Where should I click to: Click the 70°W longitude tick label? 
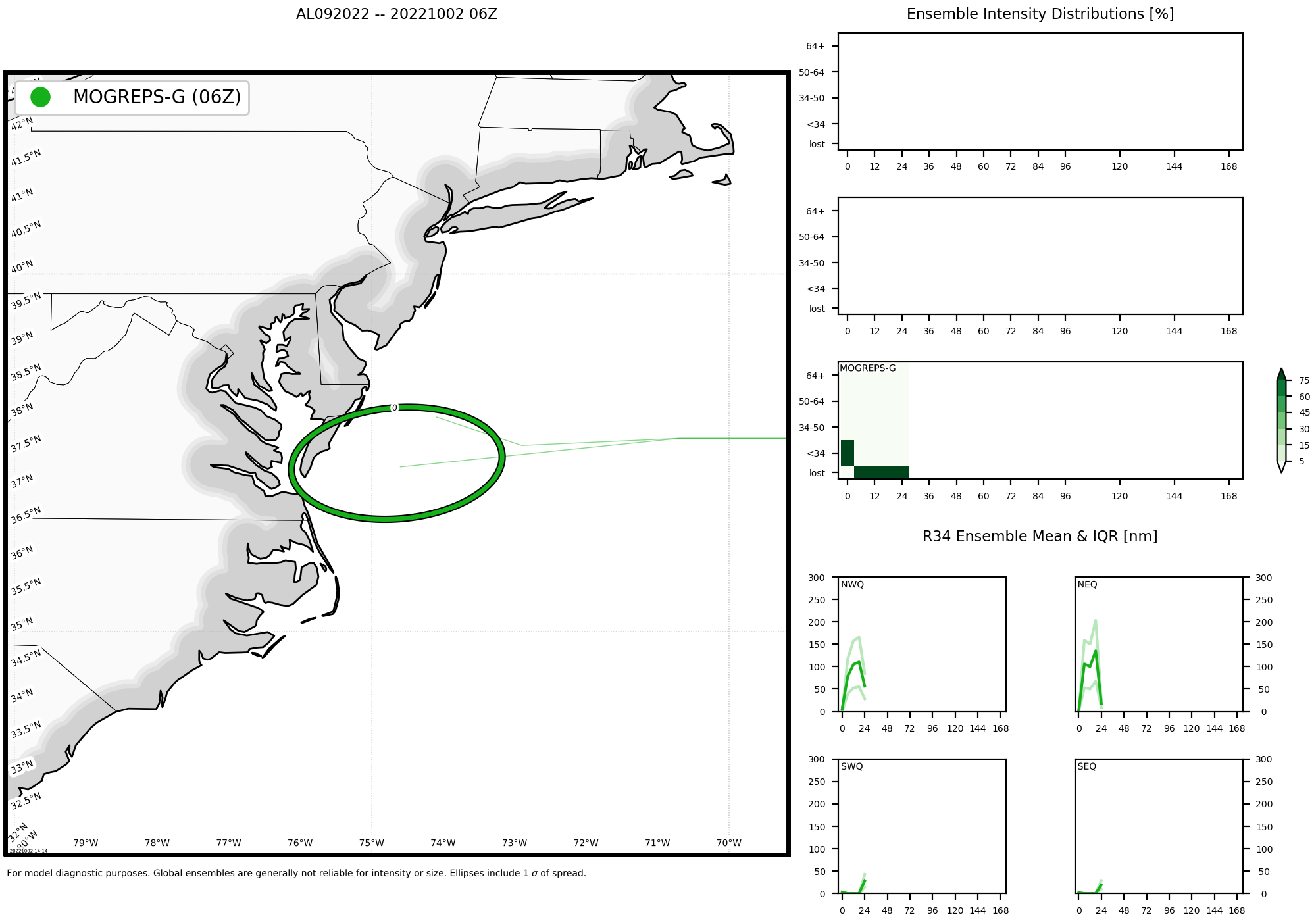click(728, 843)
